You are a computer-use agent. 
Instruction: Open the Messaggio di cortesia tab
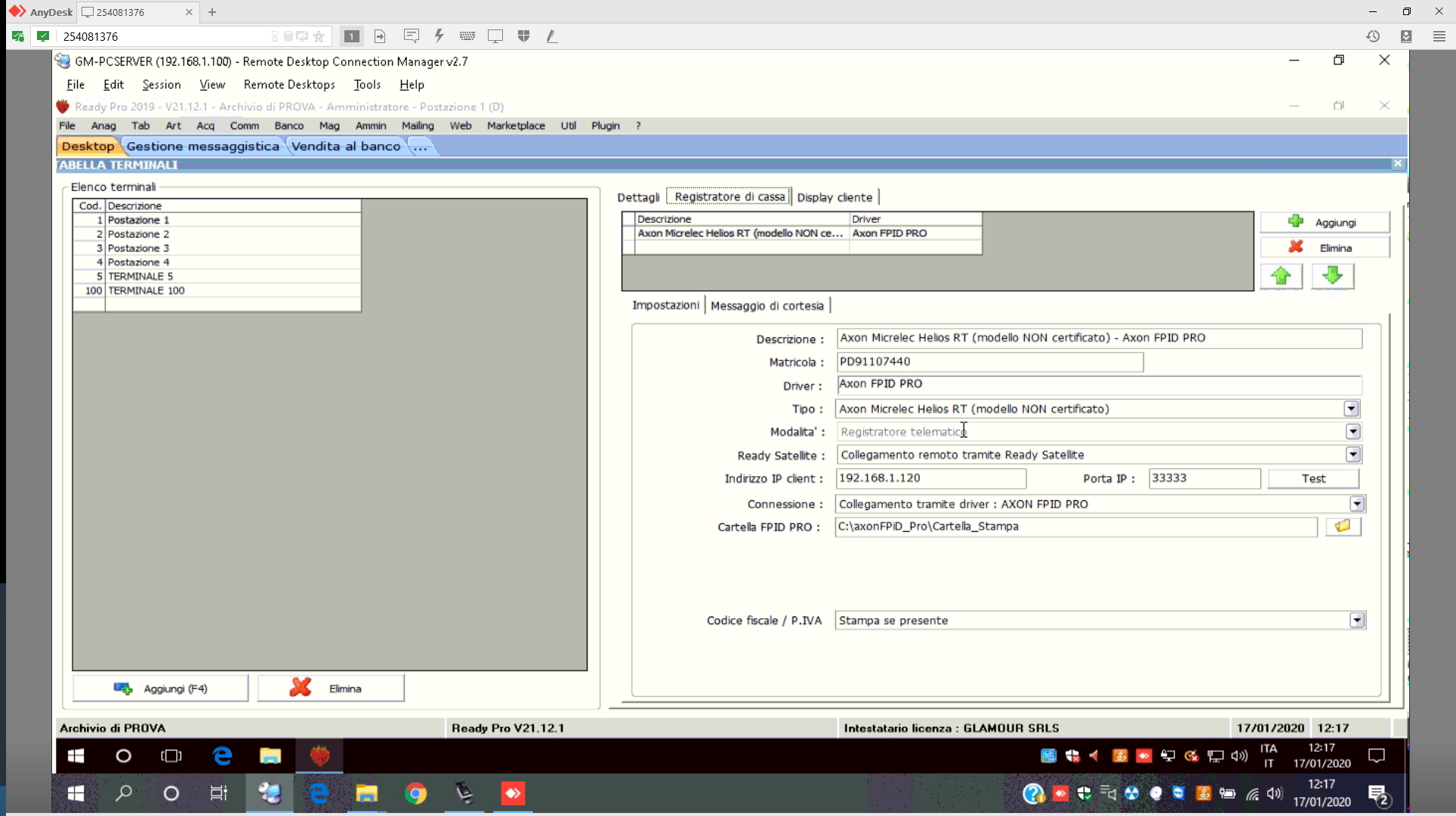click(767, 305)
